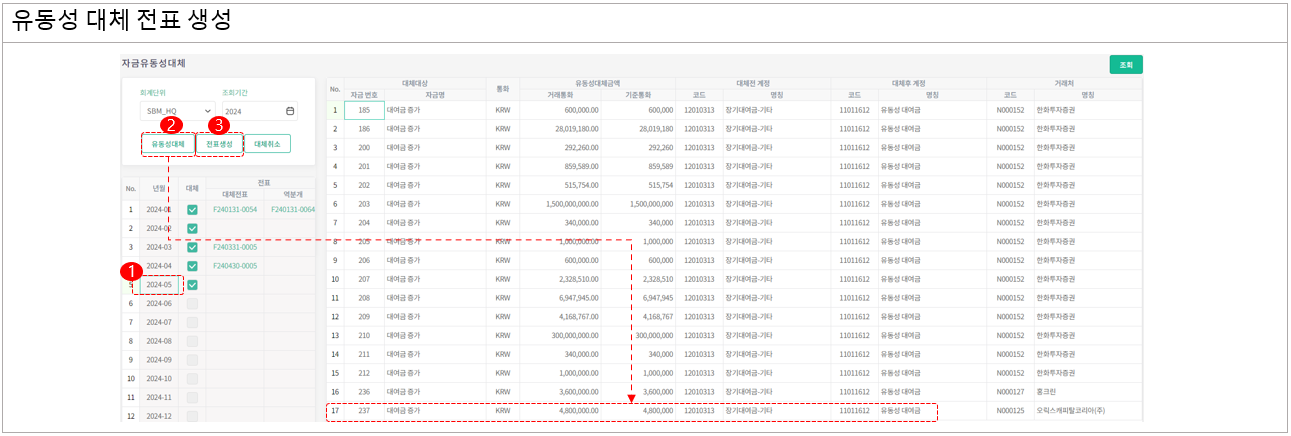Open the calendar icon in 조회기간 field
The height and width of the screenshot is (436, 1291).
tap(290, 111)
